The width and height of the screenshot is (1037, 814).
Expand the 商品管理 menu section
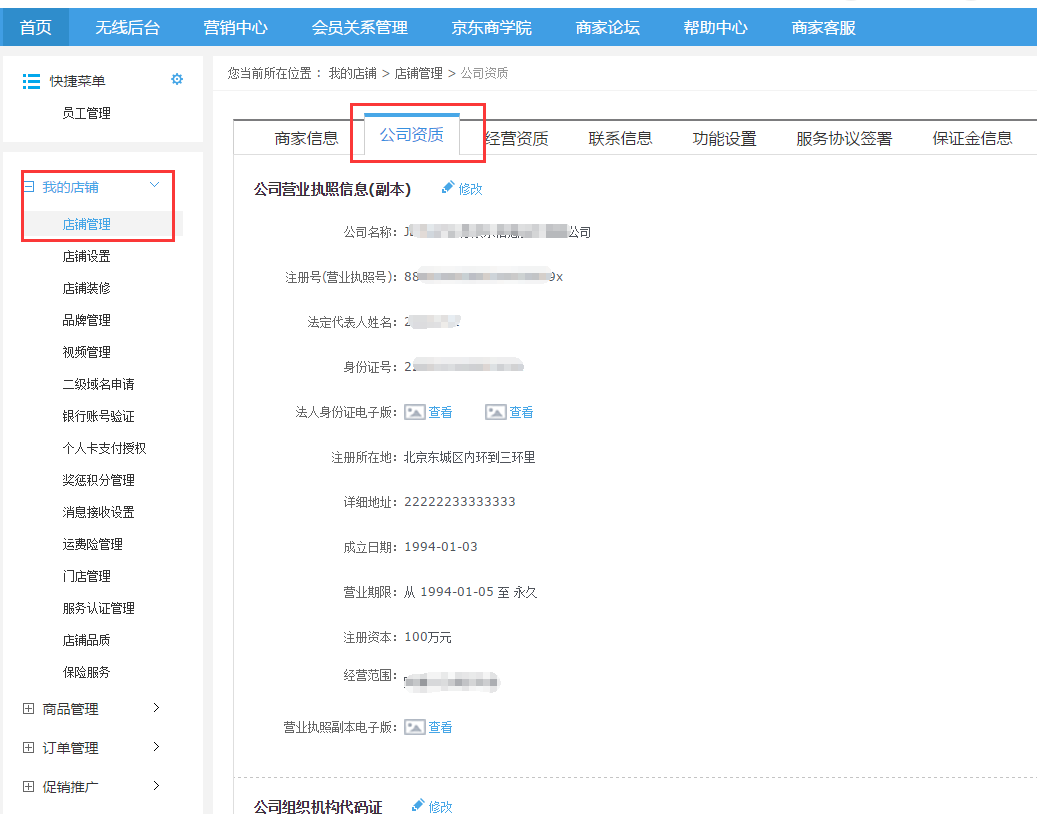(x=28, y=709)
